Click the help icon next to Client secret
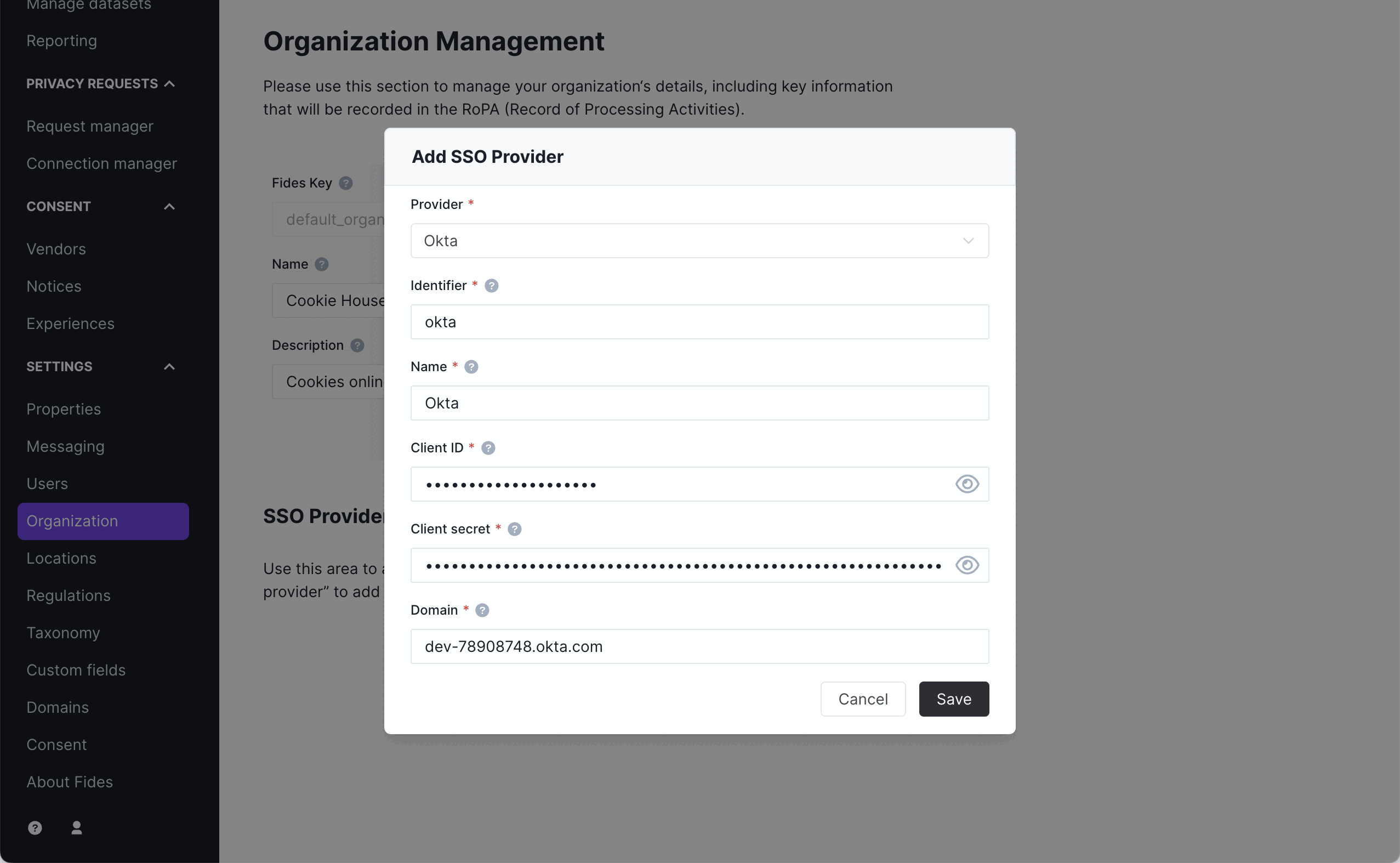The height and width of the screenshot is (863, 1400). (x=515, y=529)
